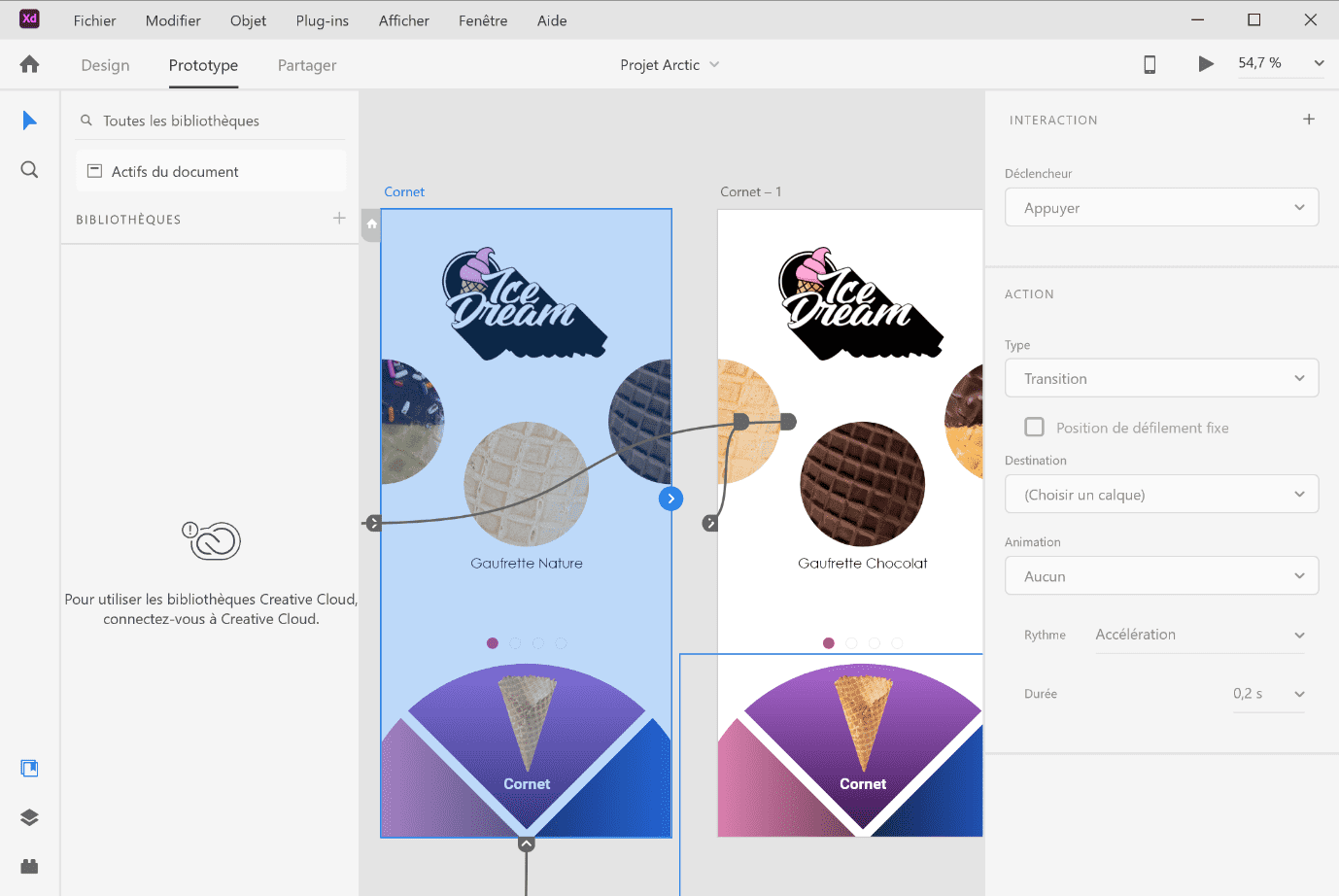The height and width of the screenshot is (896, 1339).
Task: Open mobile device preview icon
Action: coord(1150,64)
